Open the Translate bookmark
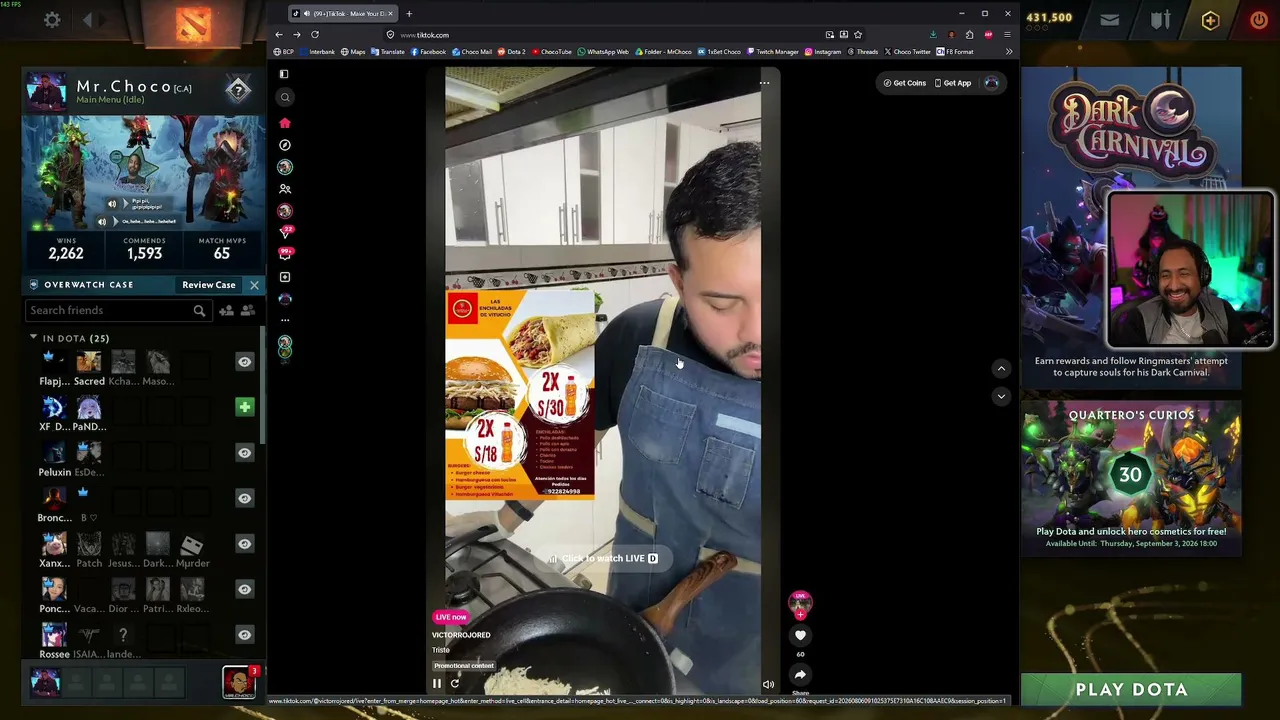The width and height of the screenshot is (1280, 720). (x=388, y=52)
